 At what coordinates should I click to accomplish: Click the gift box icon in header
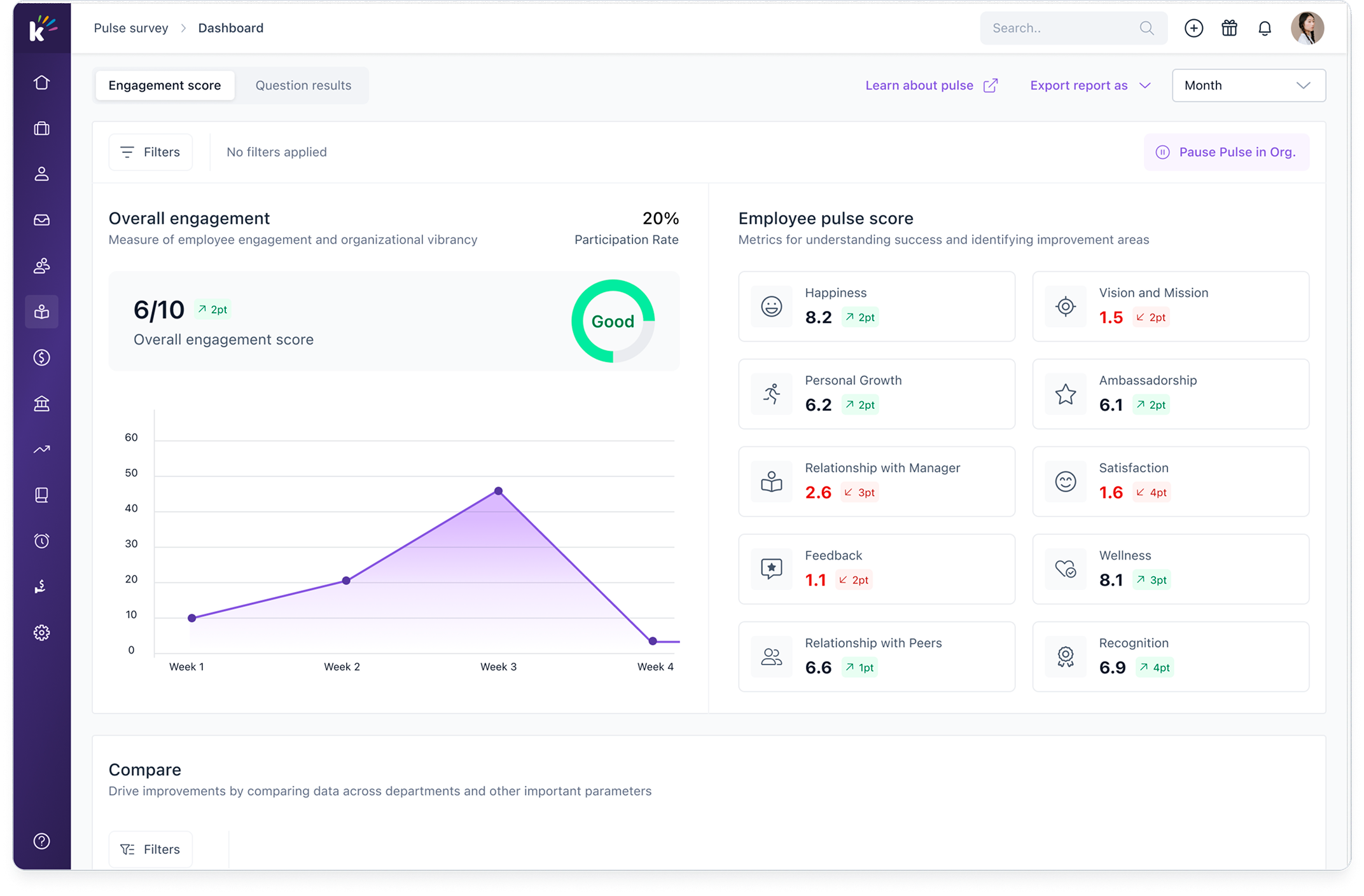[x=1229, y=28]
